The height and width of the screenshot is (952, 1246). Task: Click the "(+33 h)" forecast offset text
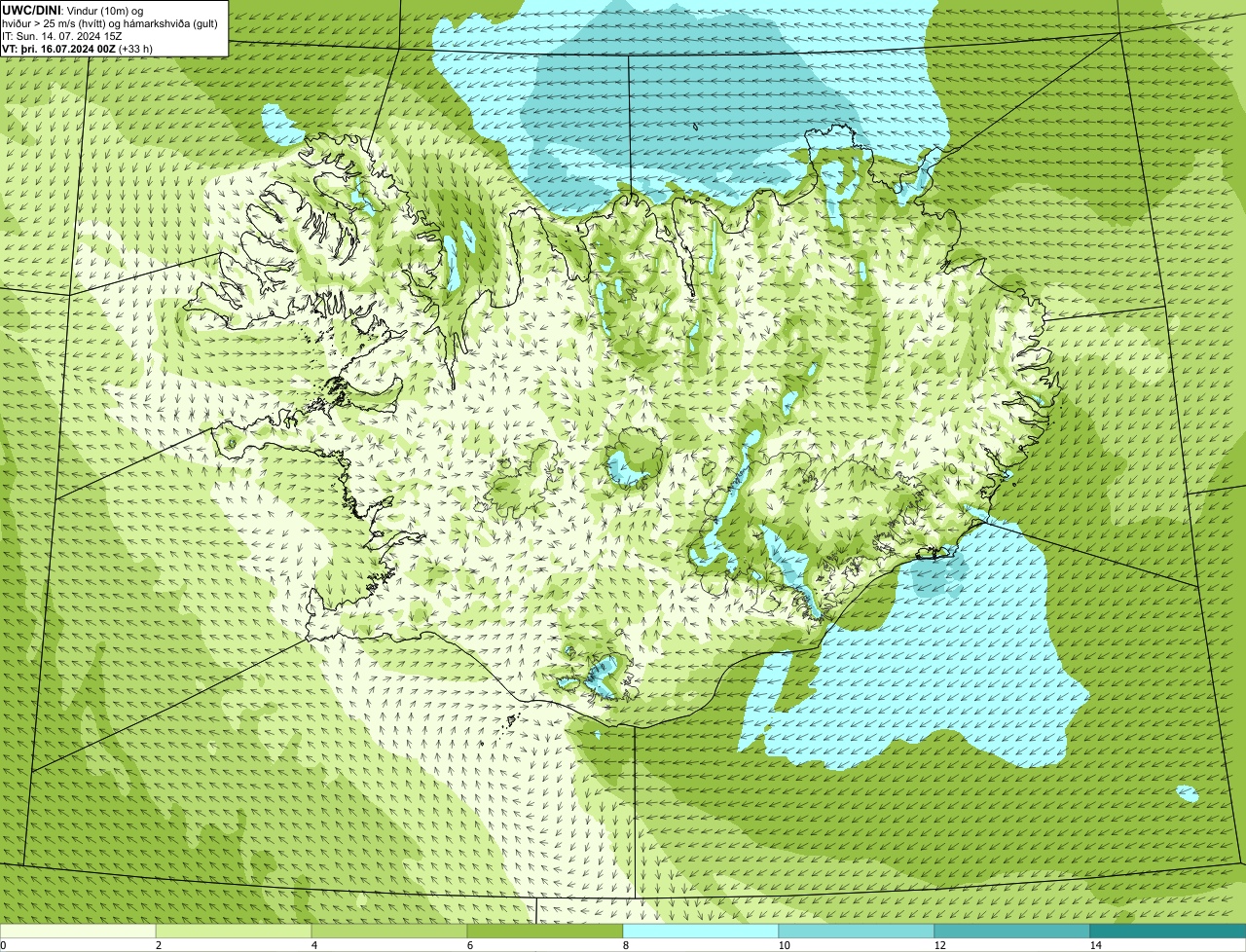click(135, 48)
